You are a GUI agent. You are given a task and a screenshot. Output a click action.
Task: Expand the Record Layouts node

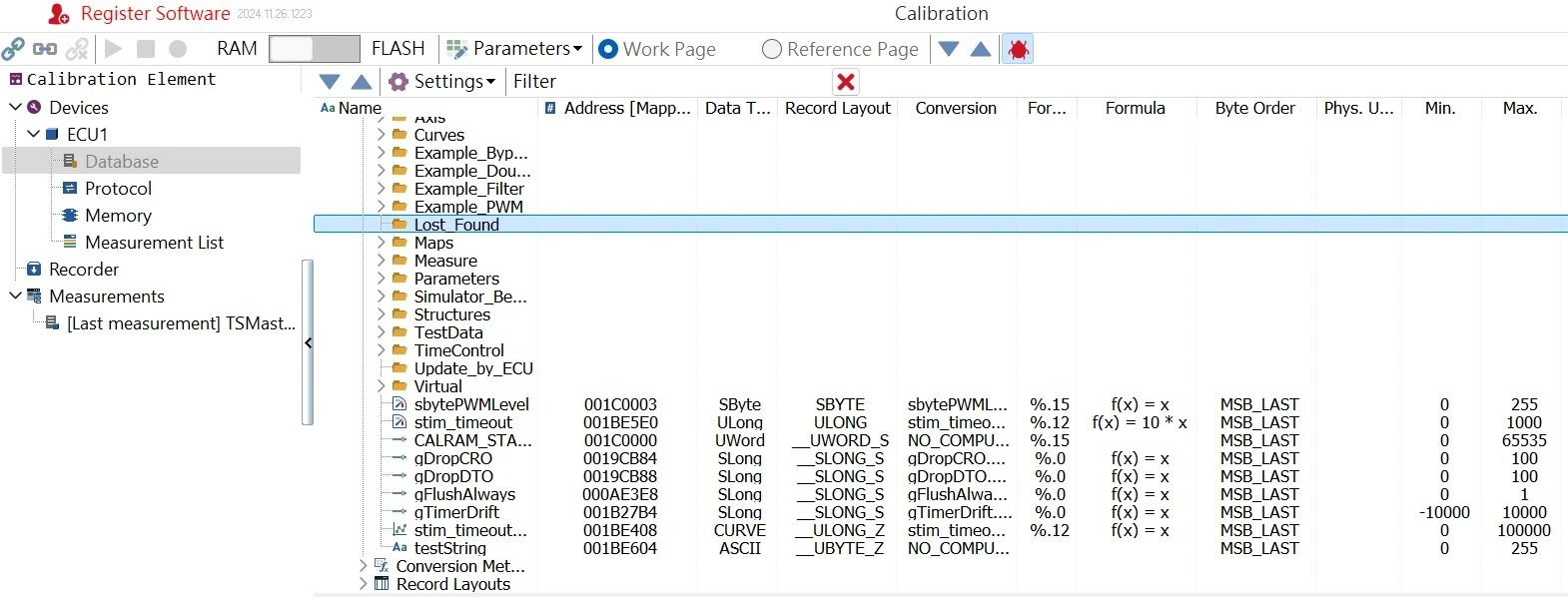click(x=363, y=584)
